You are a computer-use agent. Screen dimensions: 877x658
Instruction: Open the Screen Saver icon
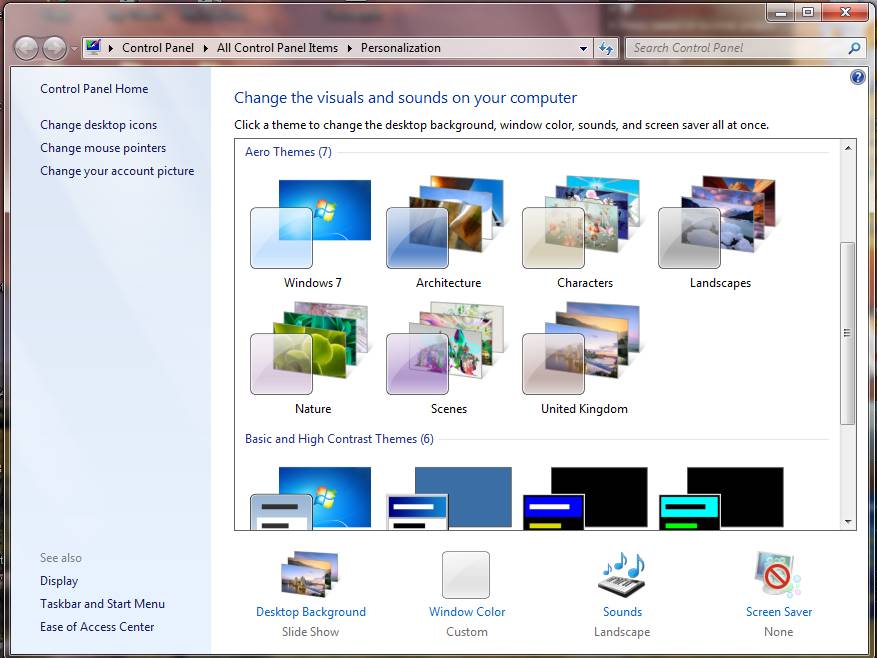click(x=777, y=575)
